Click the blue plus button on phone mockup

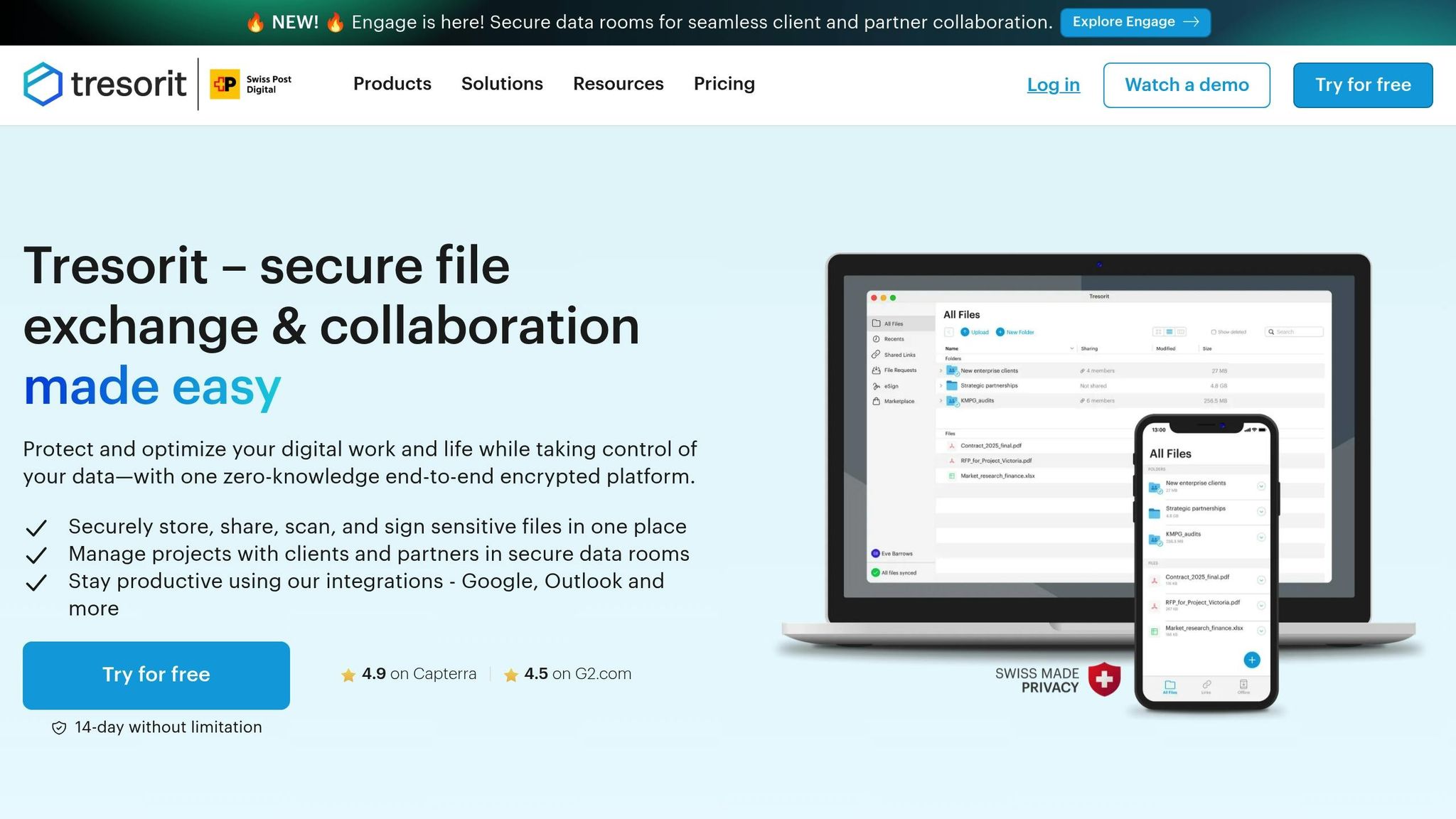[x=1251, y=660]
